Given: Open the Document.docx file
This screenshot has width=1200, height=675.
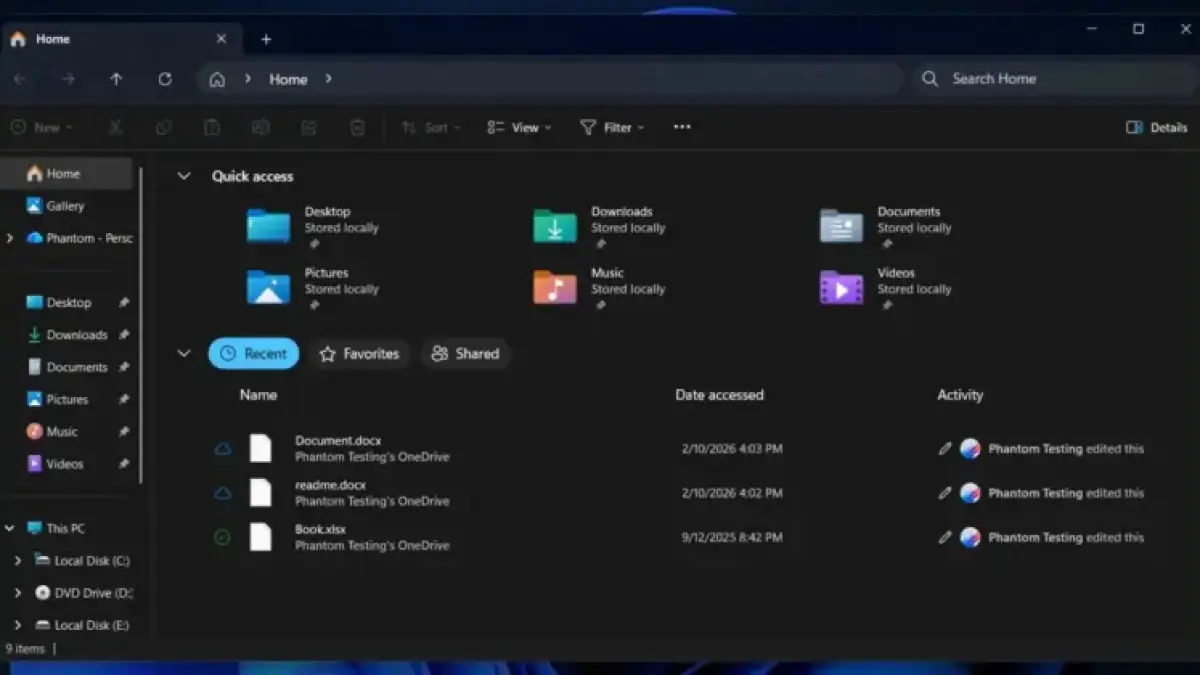Looking at the screenshot, I should (x=338, y=441).
